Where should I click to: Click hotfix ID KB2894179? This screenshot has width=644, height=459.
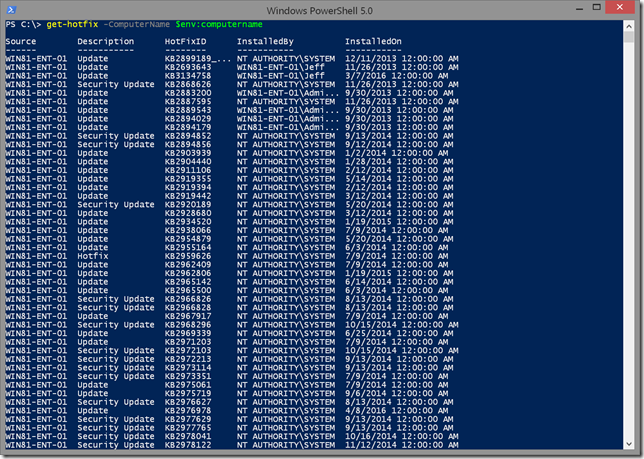click(188, 128)
